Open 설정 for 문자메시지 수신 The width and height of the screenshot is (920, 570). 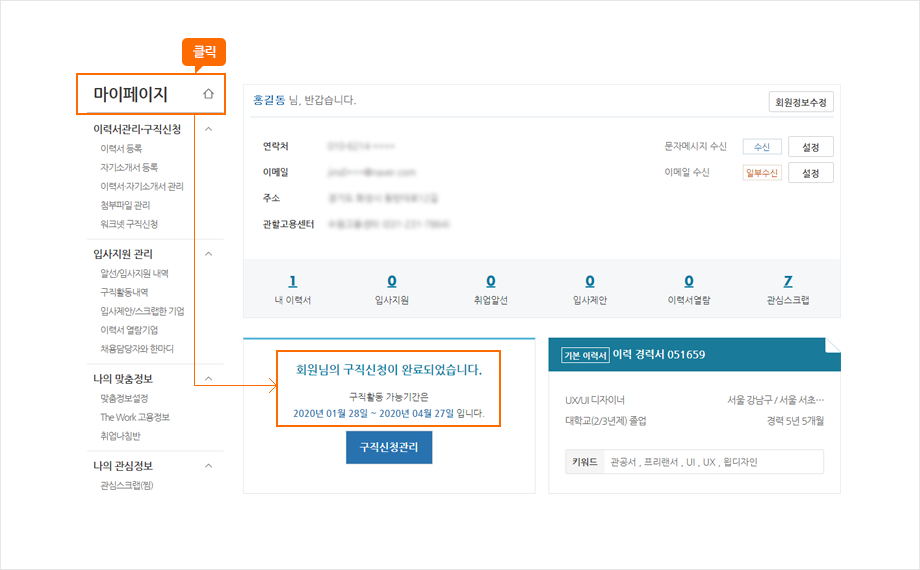[x=810, y=147]
